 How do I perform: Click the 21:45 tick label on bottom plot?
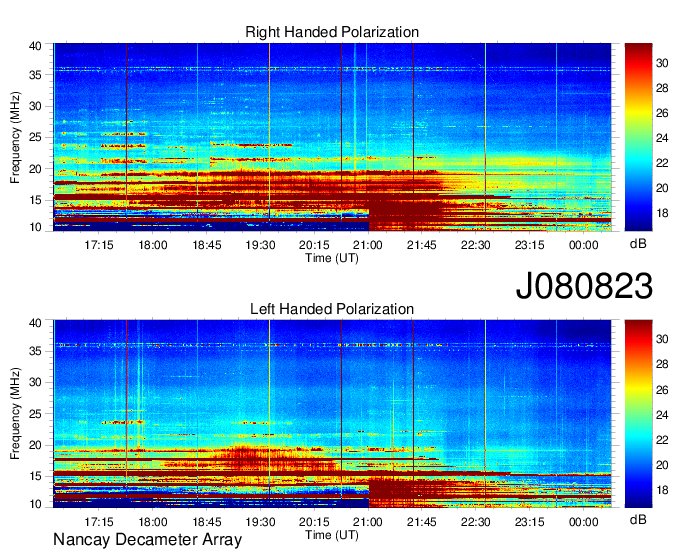click(422, 522)
